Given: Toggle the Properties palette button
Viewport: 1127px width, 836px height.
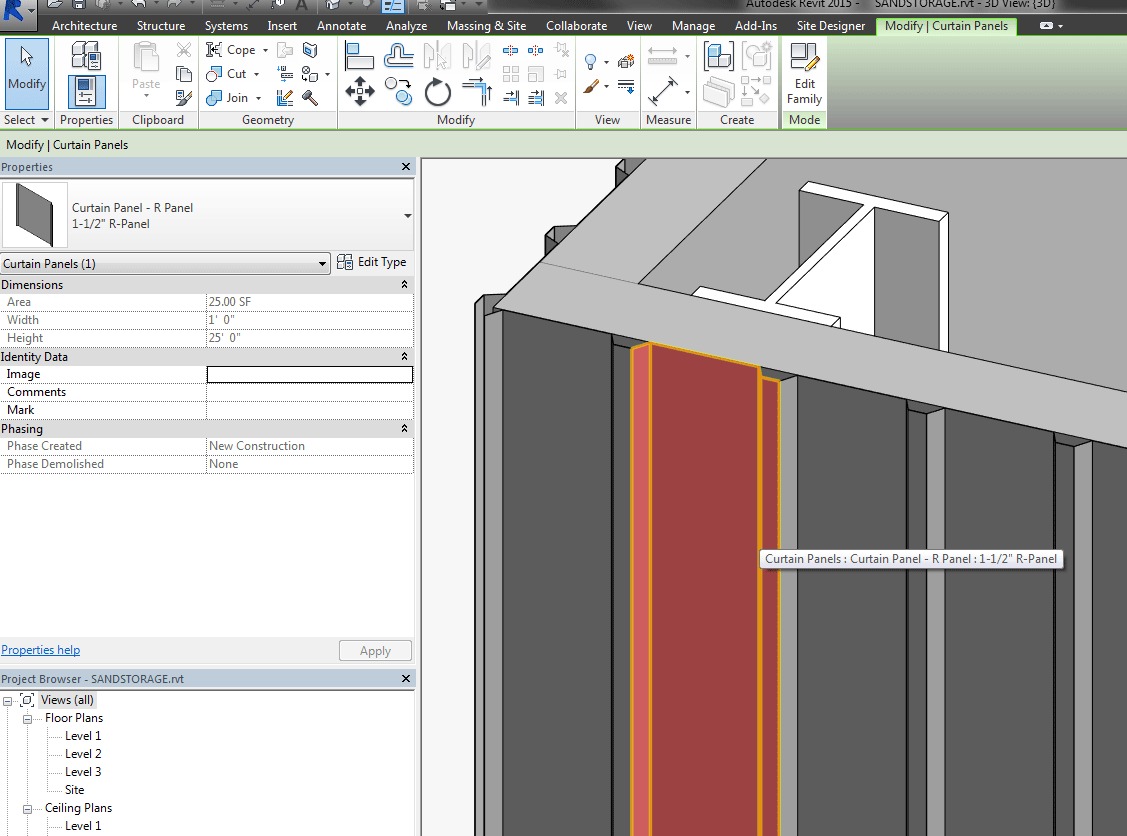Looking at the screenshot, I should pyautogui.click(x=86, y=93).
